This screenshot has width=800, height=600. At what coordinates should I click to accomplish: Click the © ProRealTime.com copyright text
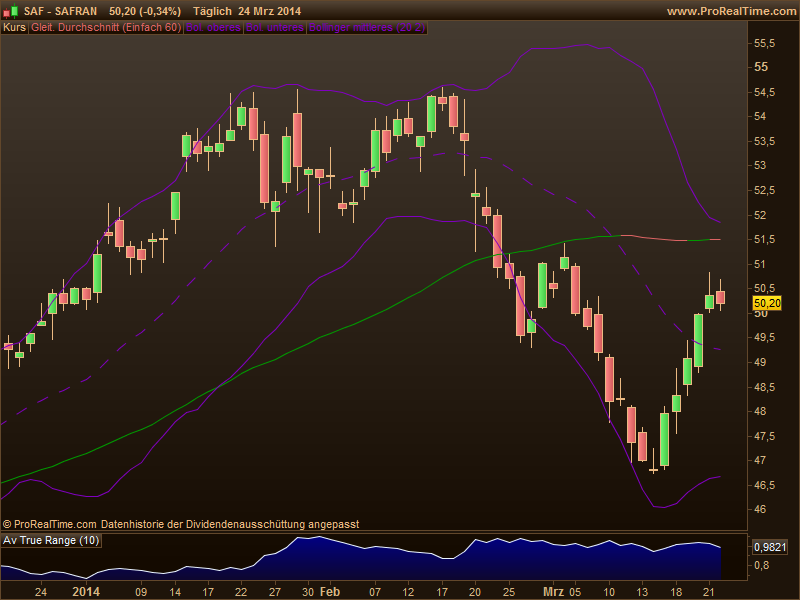pyautogui.click(x=49, y=524)
